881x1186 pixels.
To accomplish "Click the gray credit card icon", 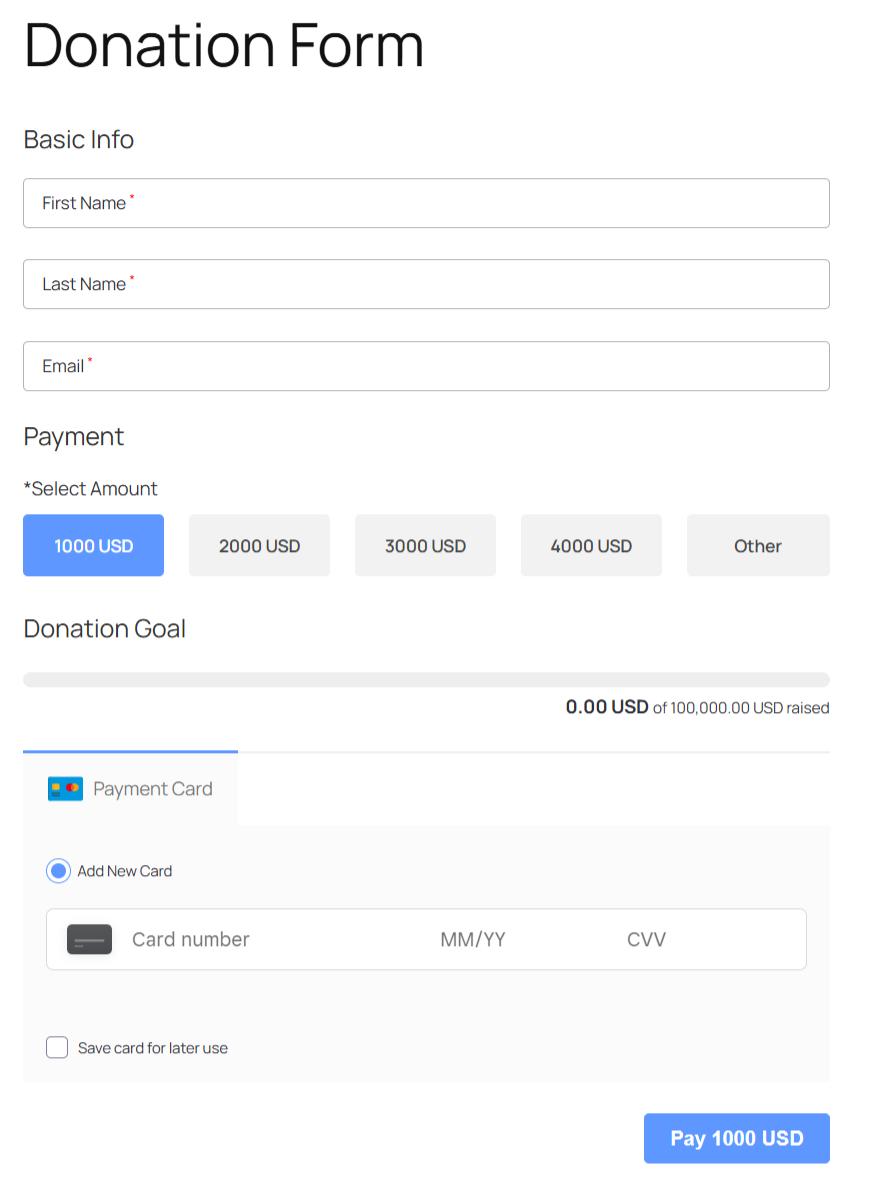I will pos(89,939).
